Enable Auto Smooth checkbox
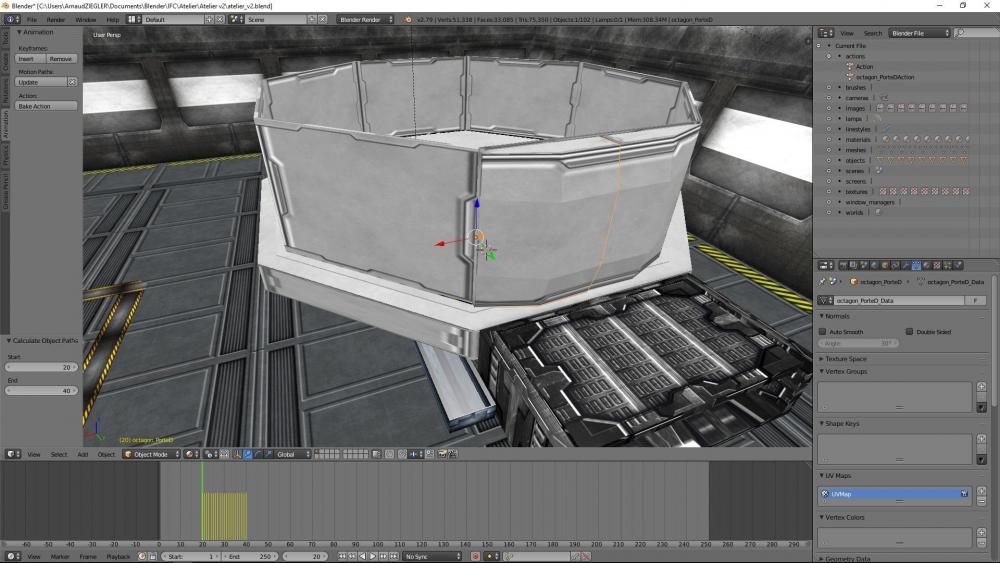The width and height of the screenshot is (1000, 563). [x=823, y=331]
